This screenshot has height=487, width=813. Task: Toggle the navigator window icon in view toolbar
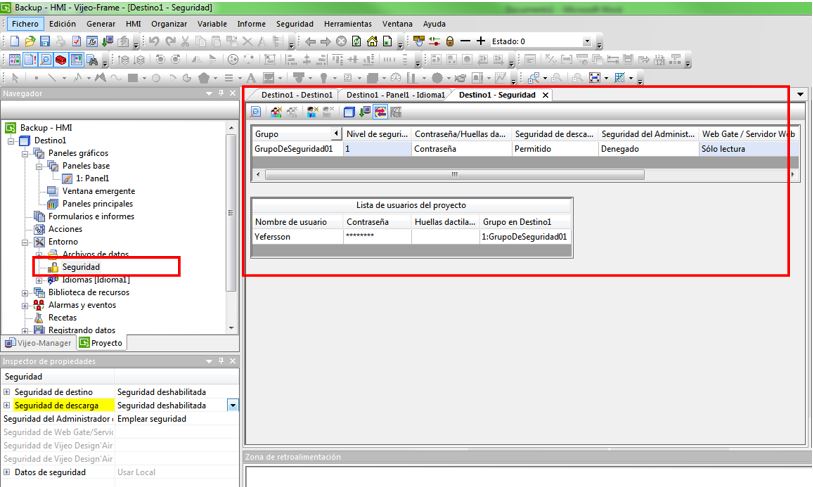(15, 60)
